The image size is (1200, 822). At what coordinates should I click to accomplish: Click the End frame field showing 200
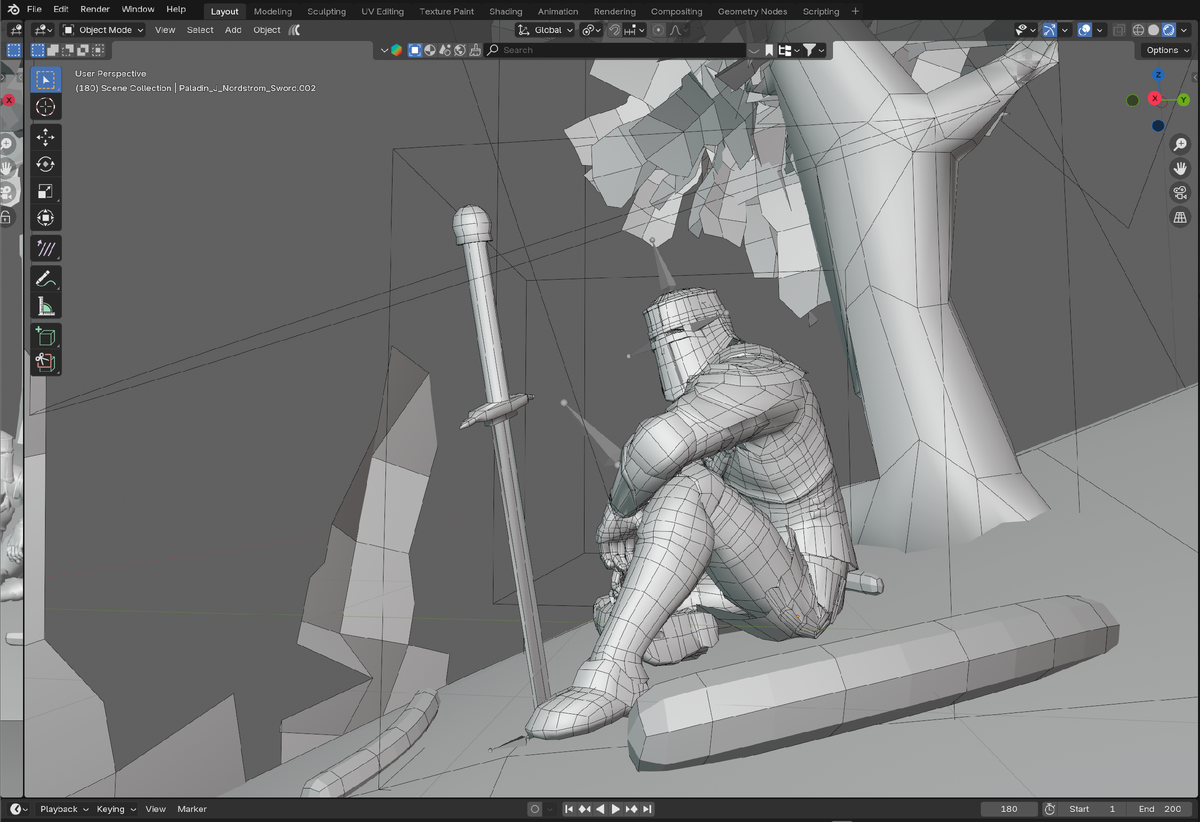click(1160, 809)
